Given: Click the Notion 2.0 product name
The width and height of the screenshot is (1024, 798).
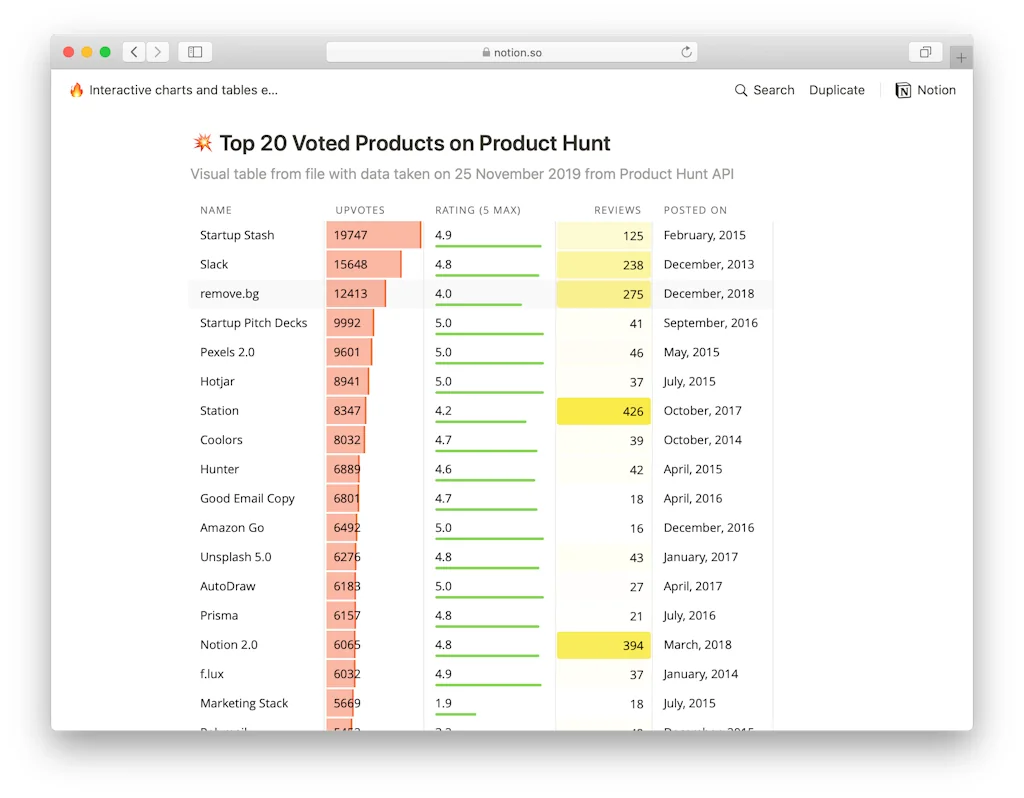Looking at the screenshot, I should (228, 645).
